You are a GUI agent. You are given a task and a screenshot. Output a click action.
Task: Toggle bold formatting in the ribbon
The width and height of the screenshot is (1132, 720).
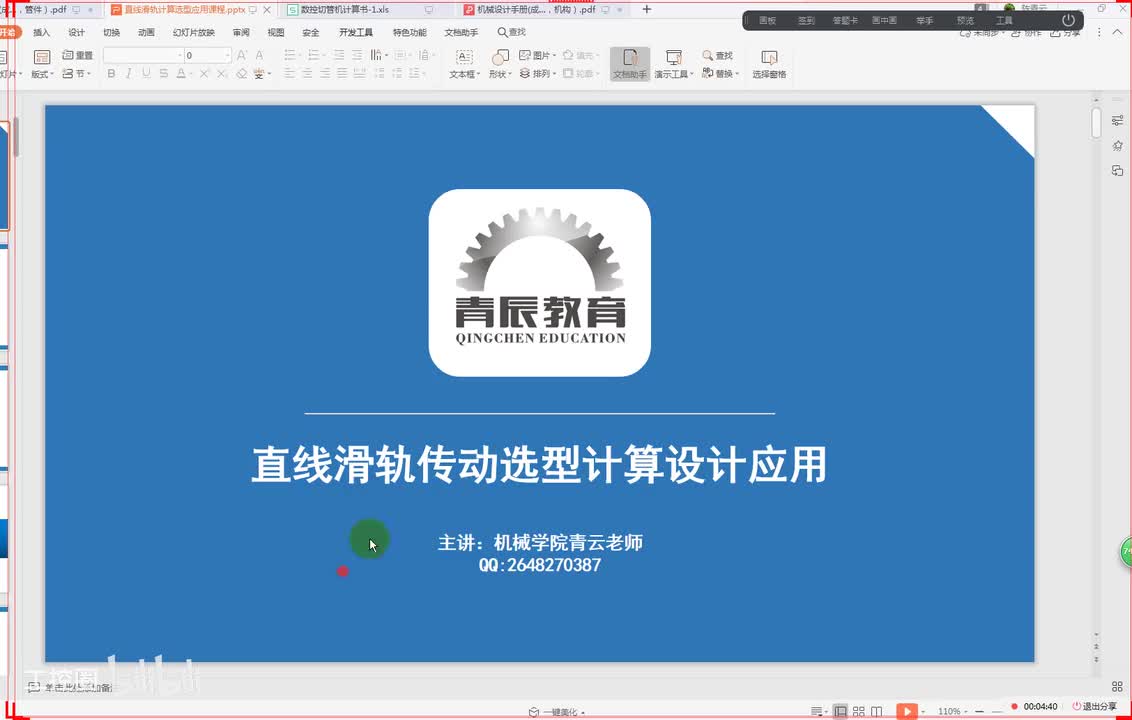point(111,74)
